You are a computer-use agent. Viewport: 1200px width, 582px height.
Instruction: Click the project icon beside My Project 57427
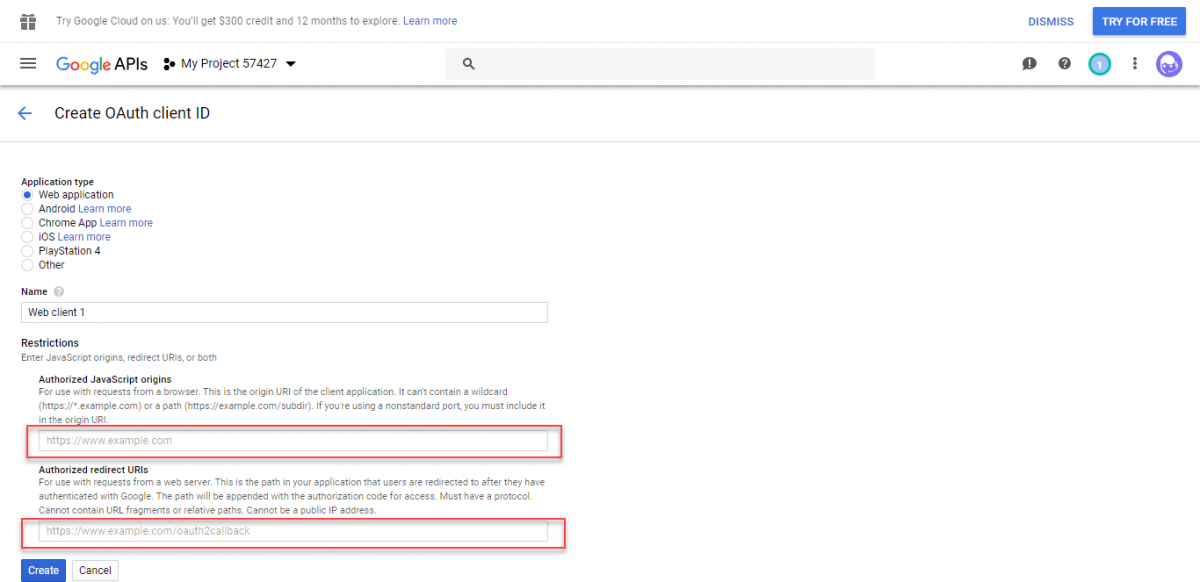coord(170,64)
